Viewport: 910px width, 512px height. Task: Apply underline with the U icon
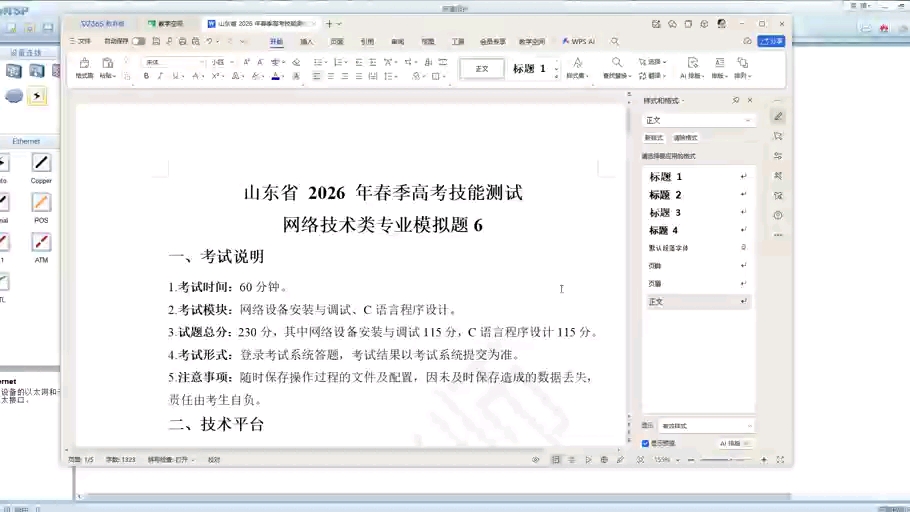click(x=175, y=76)
